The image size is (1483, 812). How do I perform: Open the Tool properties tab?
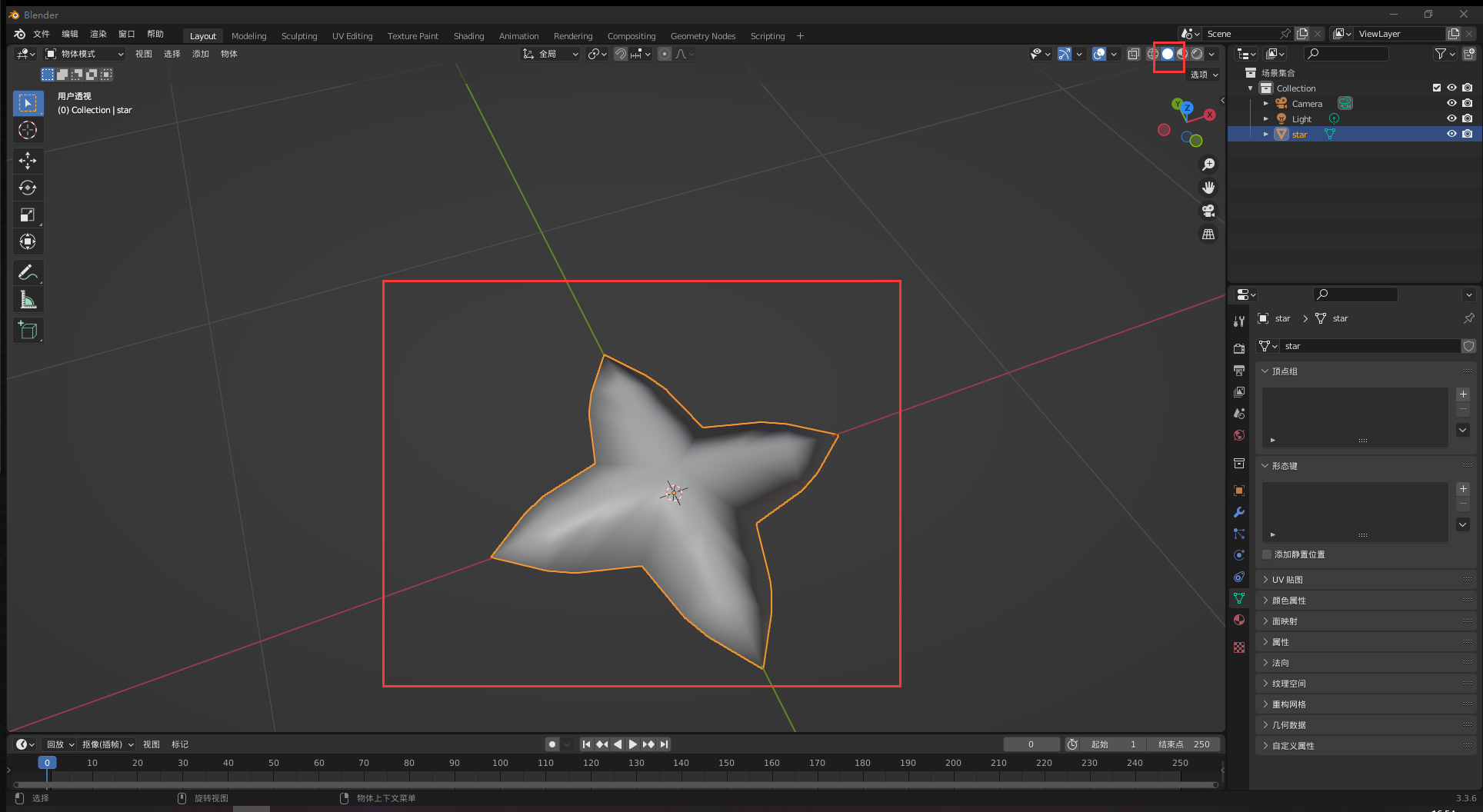[x=1239, y=321]
